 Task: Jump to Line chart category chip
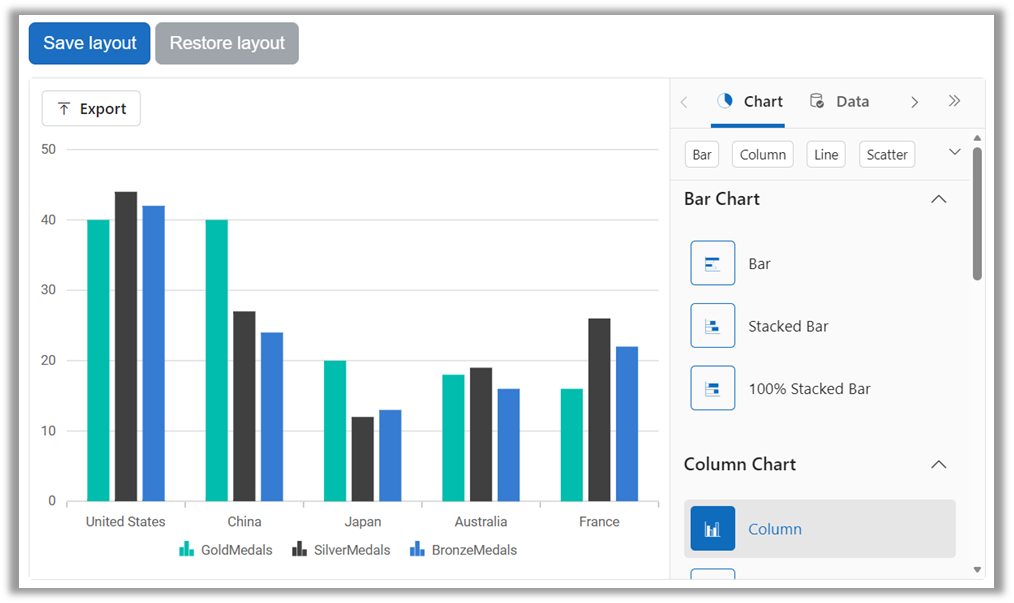[x=826, y=155]
